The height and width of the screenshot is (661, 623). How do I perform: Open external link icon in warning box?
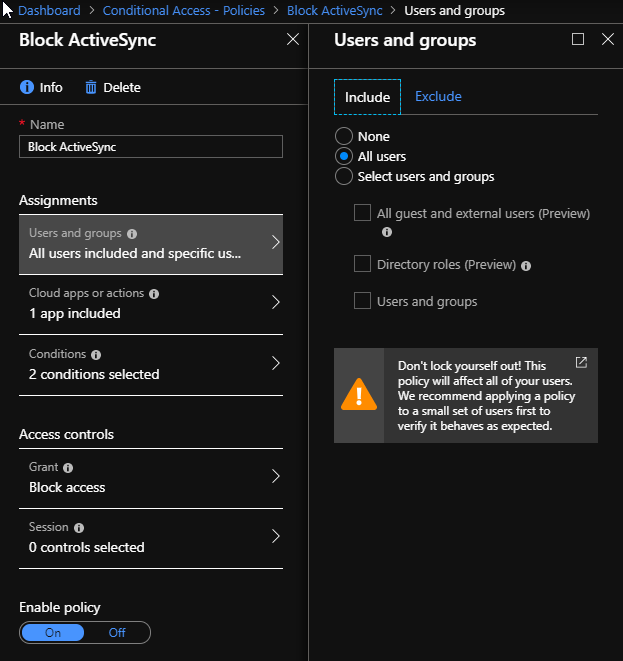pos(581,363)
